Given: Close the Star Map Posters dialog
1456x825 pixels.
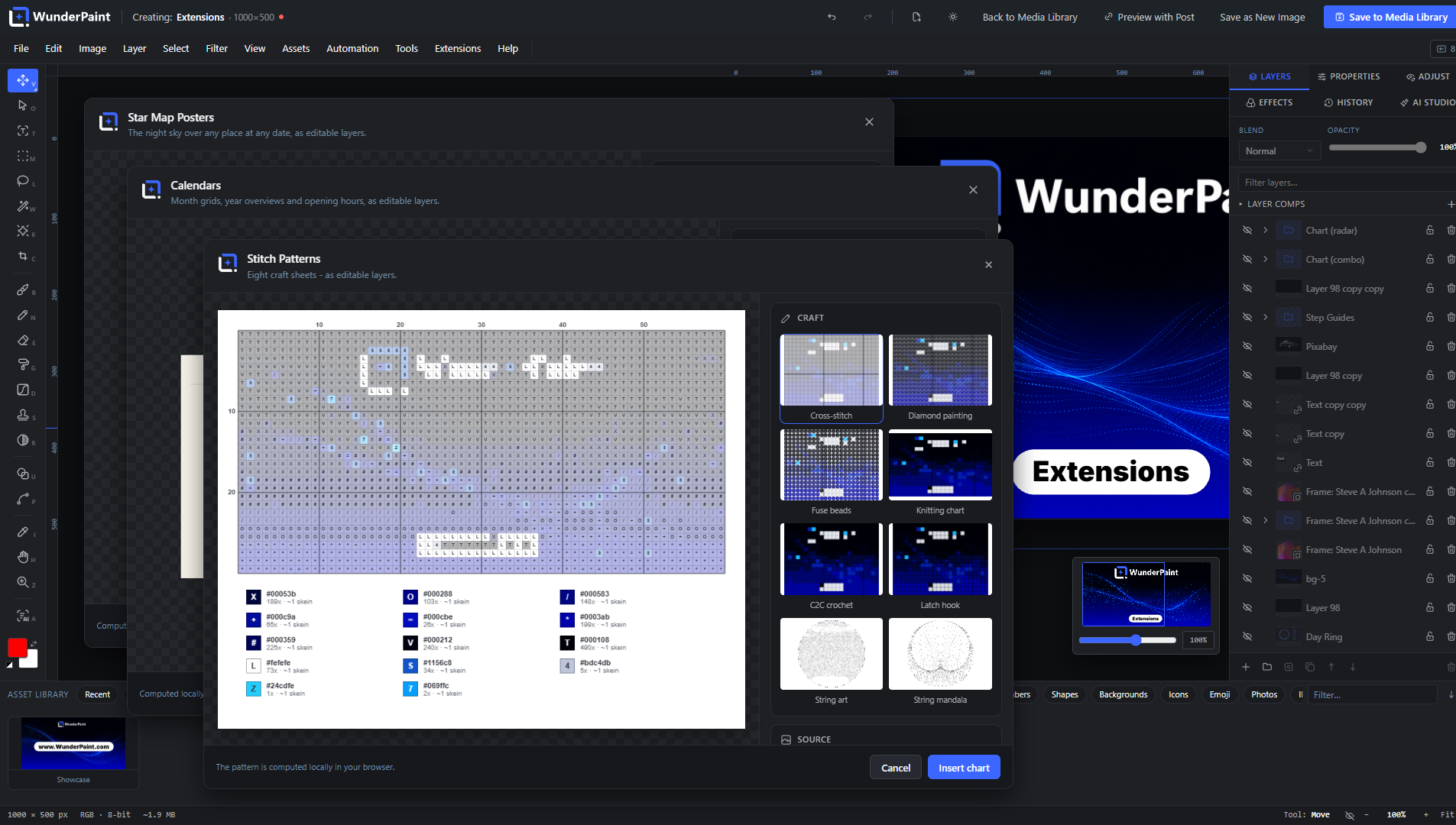Looking at the screenshot, I should 869,122.
